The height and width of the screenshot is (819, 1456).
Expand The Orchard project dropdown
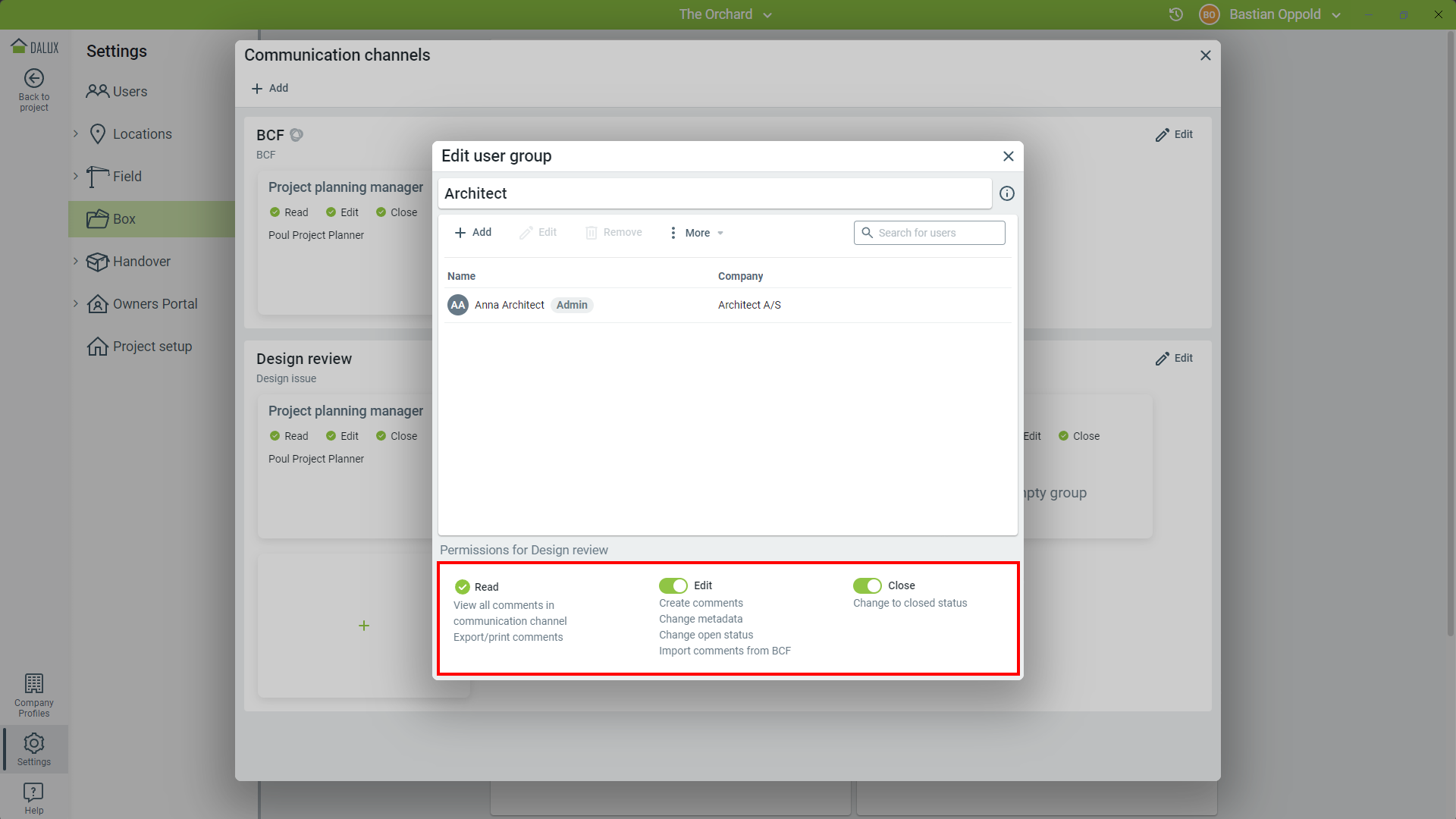[725, 14]
